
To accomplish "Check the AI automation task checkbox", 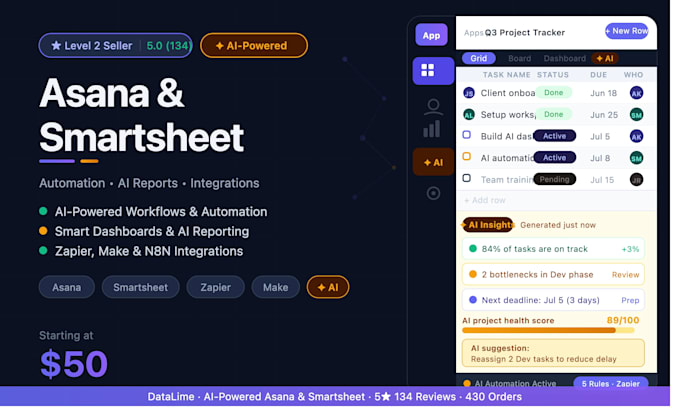I will point(467,156).
